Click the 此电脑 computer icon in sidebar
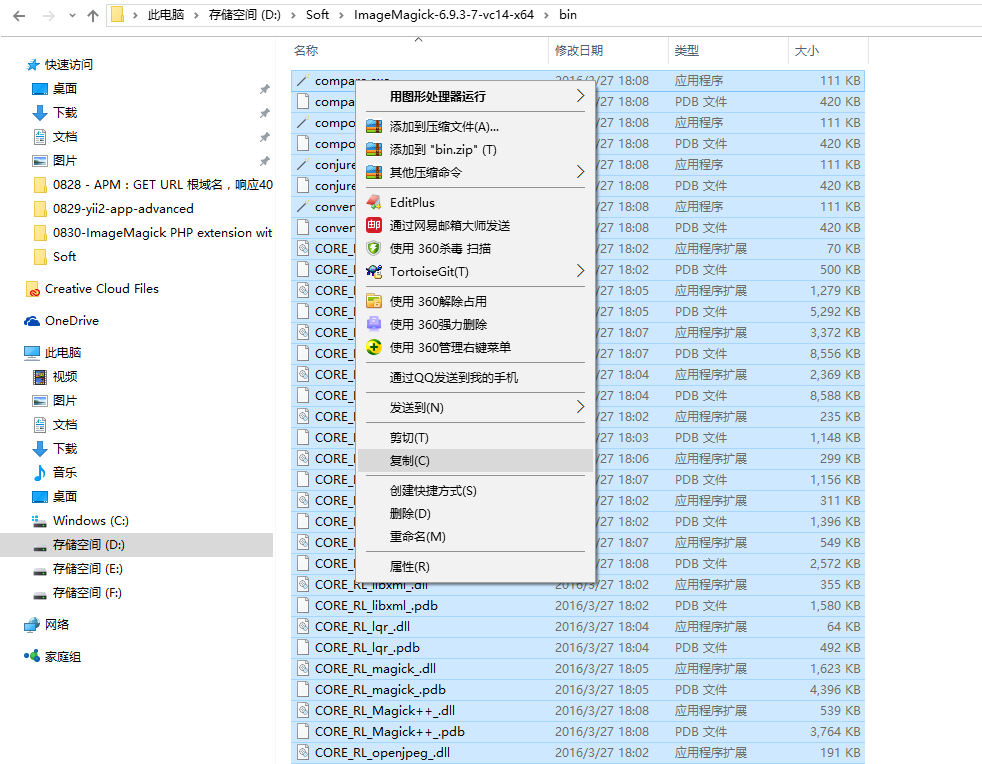 (x=32, y=353)
